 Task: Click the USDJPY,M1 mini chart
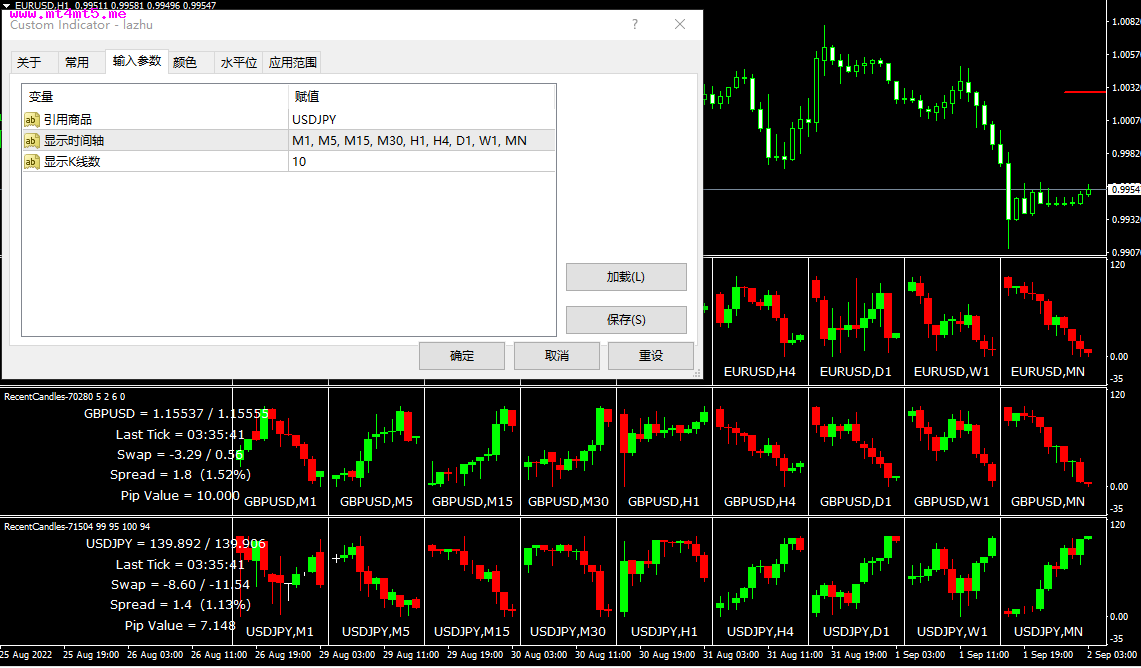click(280, 581)
